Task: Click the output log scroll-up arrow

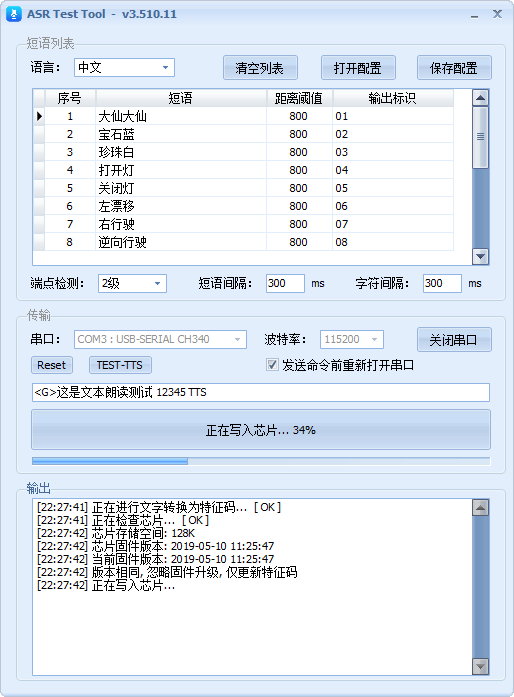Action: click(x=480, y=507)
